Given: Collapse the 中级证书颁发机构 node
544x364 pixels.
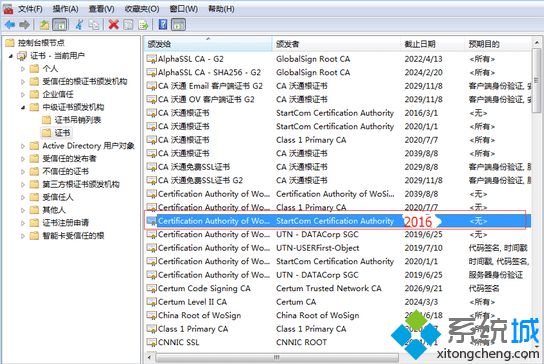Looking at the screenshot, I should 23,108.
